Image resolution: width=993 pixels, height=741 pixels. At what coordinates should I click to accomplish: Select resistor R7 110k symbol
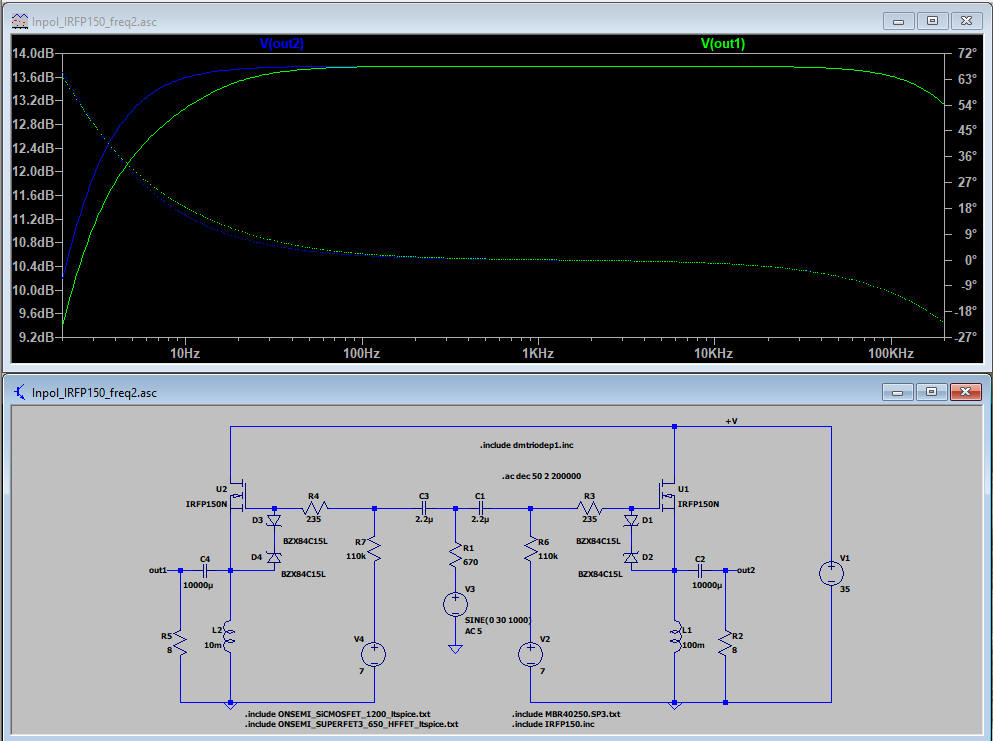point(374,550)
